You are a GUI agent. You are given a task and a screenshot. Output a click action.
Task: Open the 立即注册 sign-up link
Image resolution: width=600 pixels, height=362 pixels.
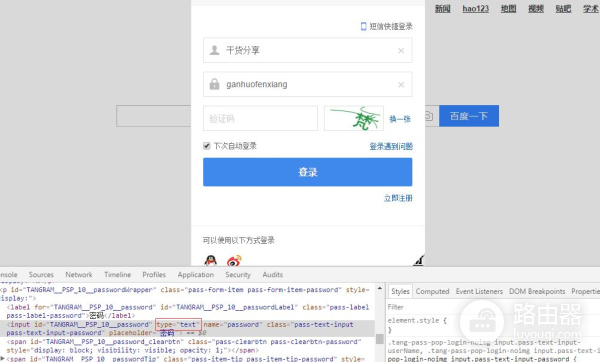click(398, 198)
